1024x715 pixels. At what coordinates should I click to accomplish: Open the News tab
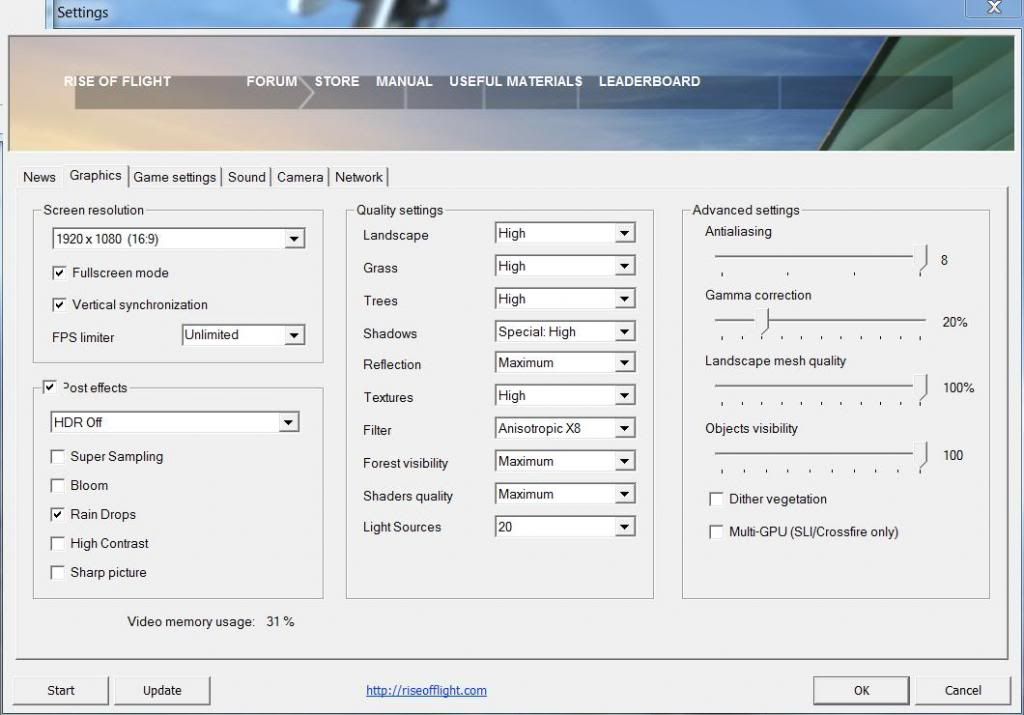click(39, 177)
